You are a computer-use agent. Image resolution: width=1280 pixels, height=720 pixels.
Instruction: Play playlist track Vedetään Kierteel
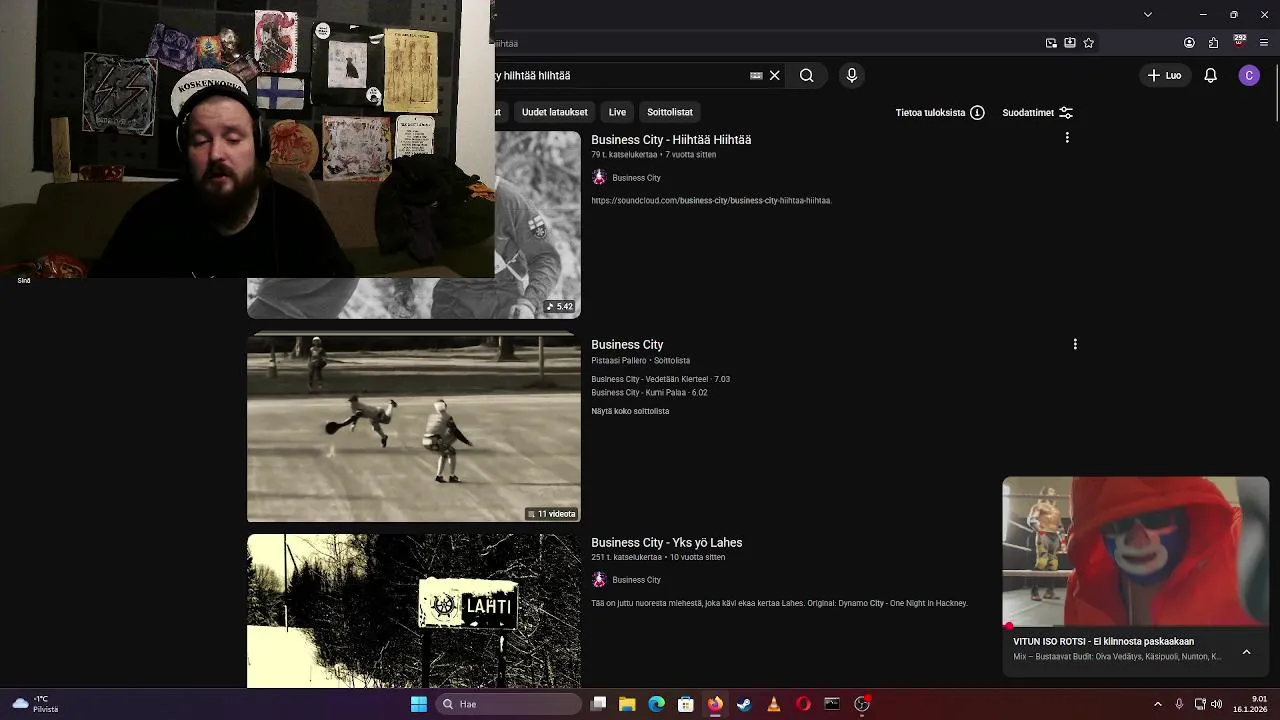[x=660, y=379]
